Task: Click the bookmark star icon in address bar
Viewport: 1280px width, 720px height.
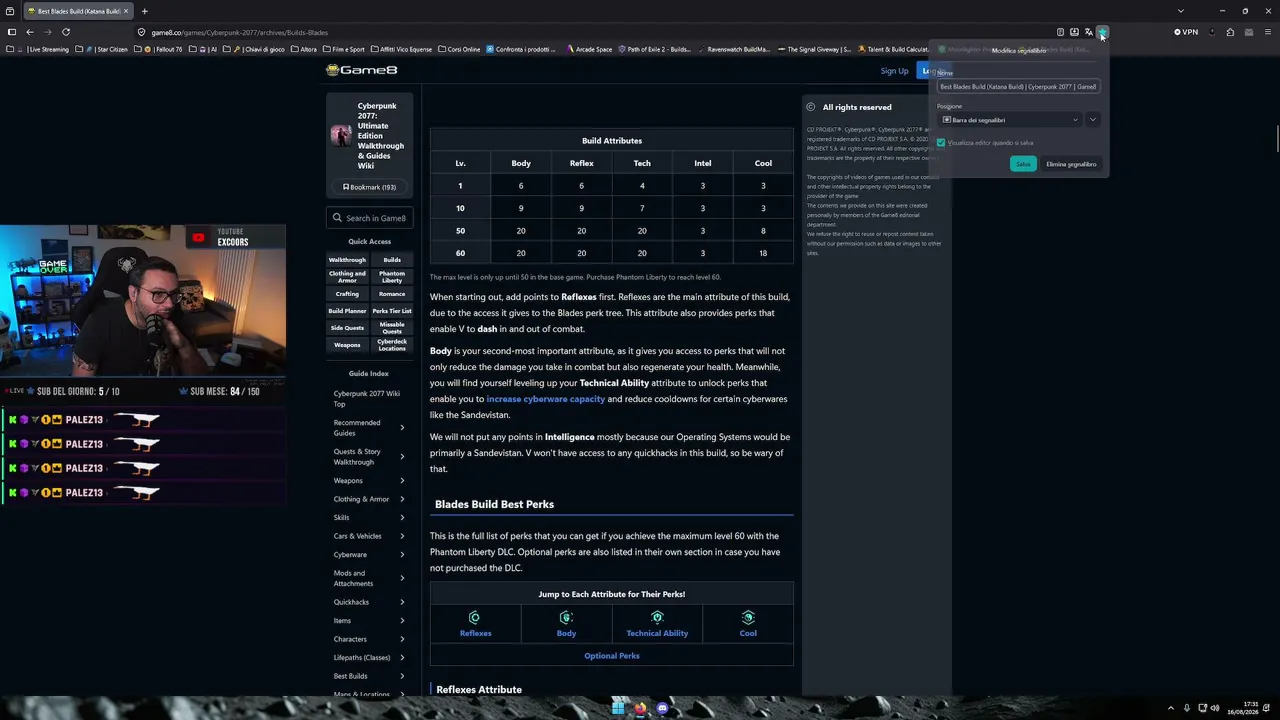Action: (x=1102, y=32)
